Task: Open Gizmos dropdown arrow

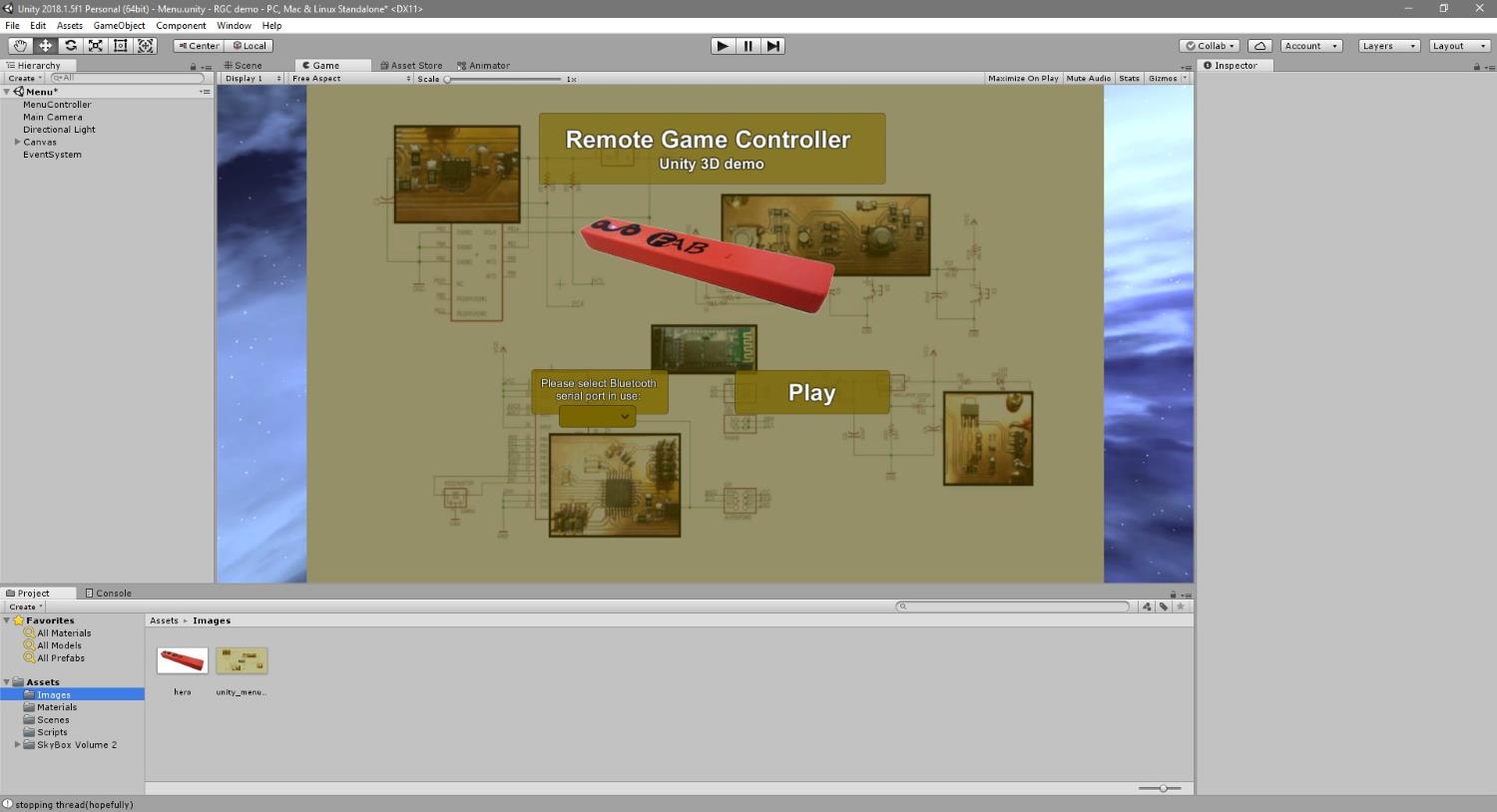Action: coord(1185,79)
